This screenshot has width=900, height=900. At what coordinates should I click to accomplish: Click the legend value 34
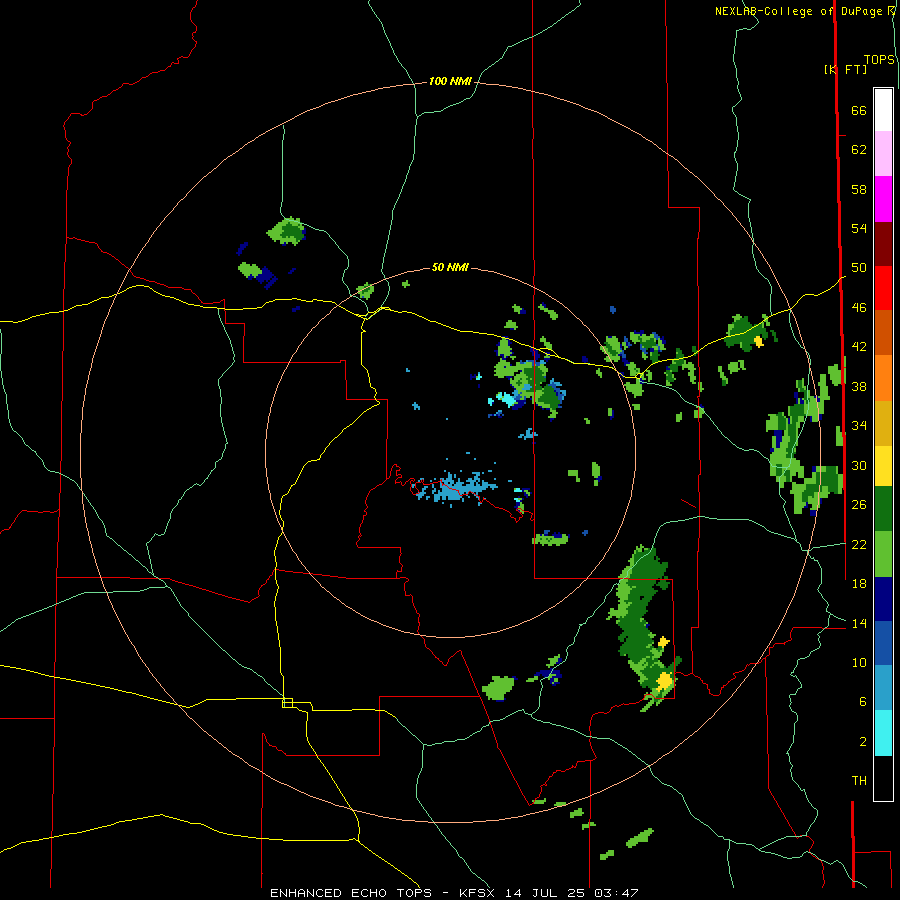859,426
